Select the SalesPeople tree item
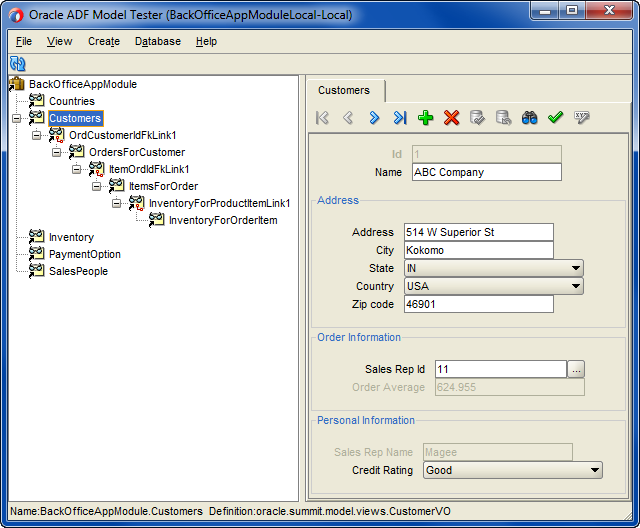Viewport: 640px width, 528px height. [78, 271]
